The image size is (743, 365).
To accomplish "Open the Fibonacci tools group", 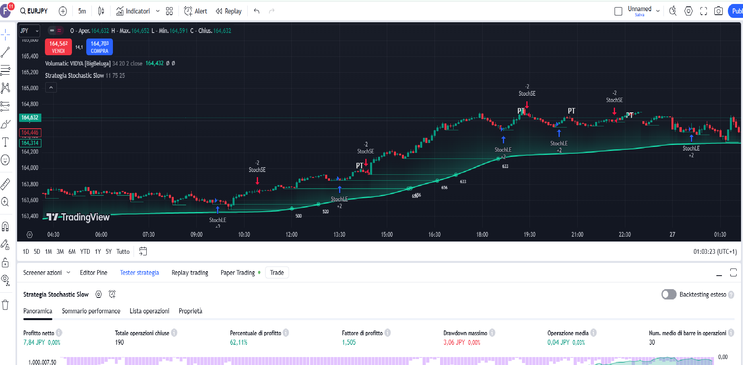I will 5,70.
